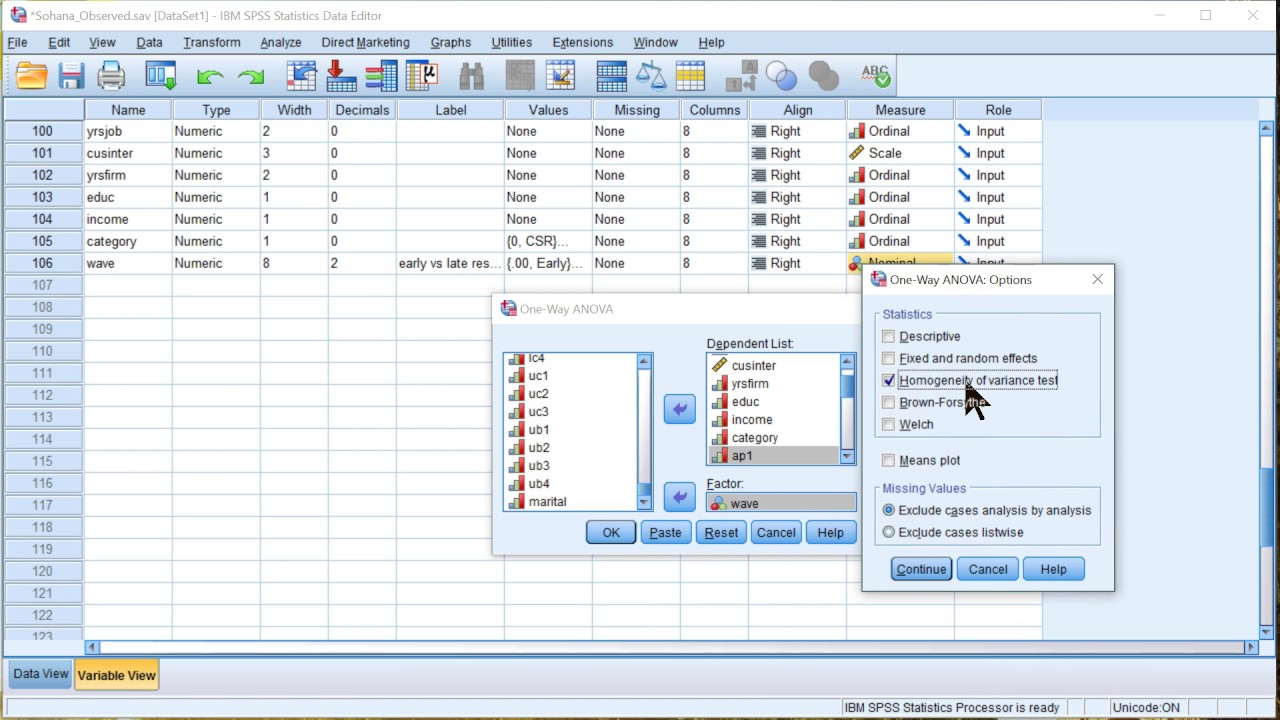1280x720 pixels.
Task: Open Split File toolbar icon
Action: point(611,76)
